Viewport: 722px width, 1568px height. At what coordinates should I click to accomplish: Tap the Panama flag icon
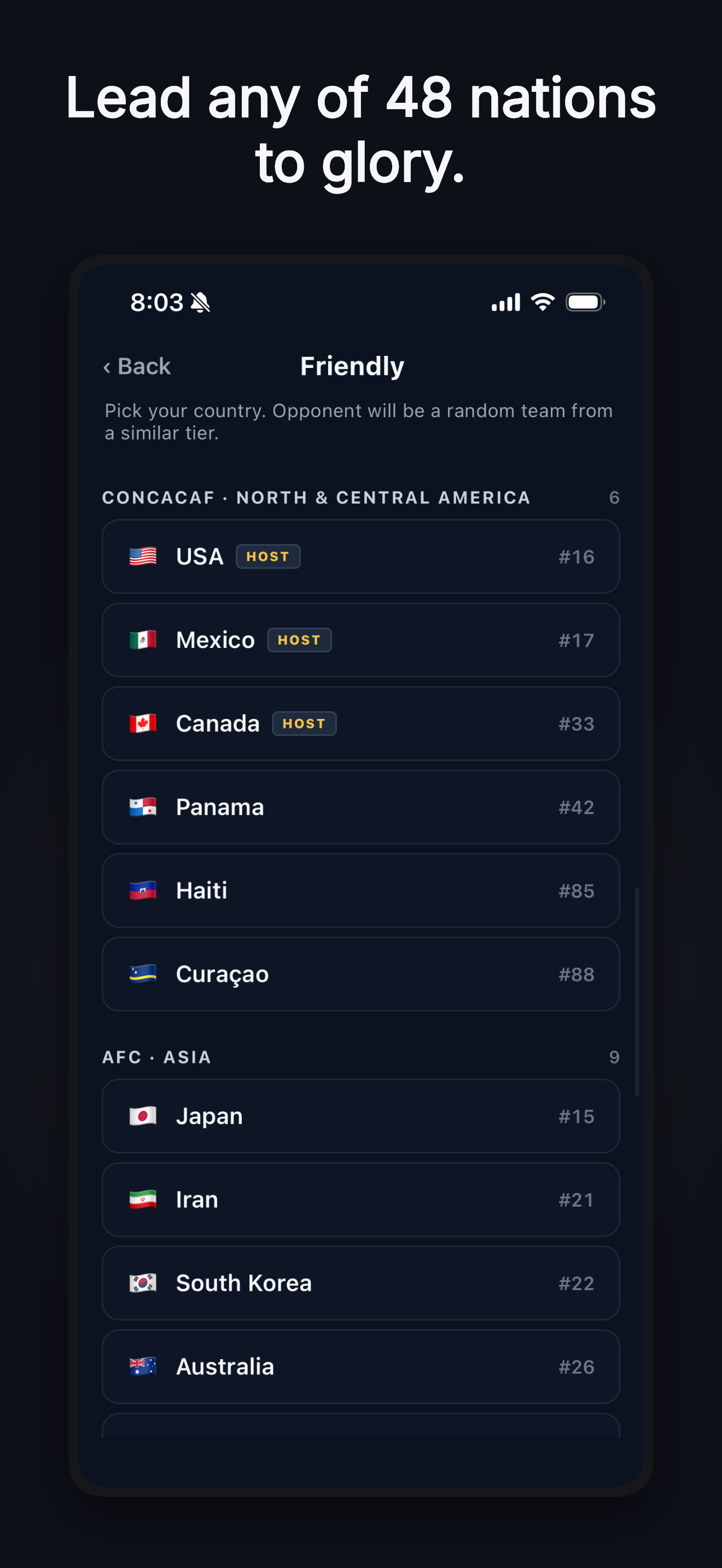(143, 806)
